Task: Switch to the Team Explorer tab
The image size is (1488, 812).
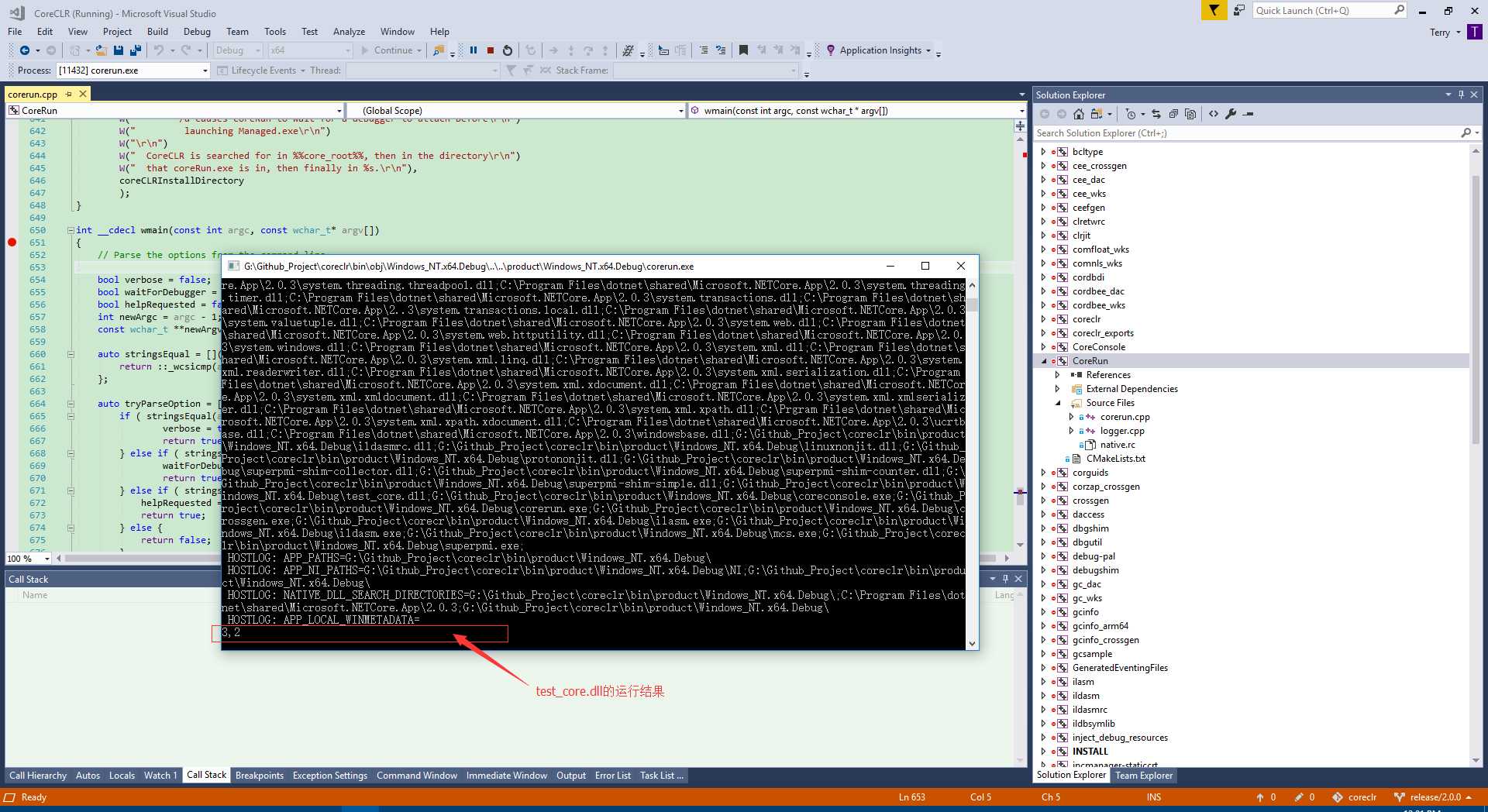Action: [x=1144, y=775]
